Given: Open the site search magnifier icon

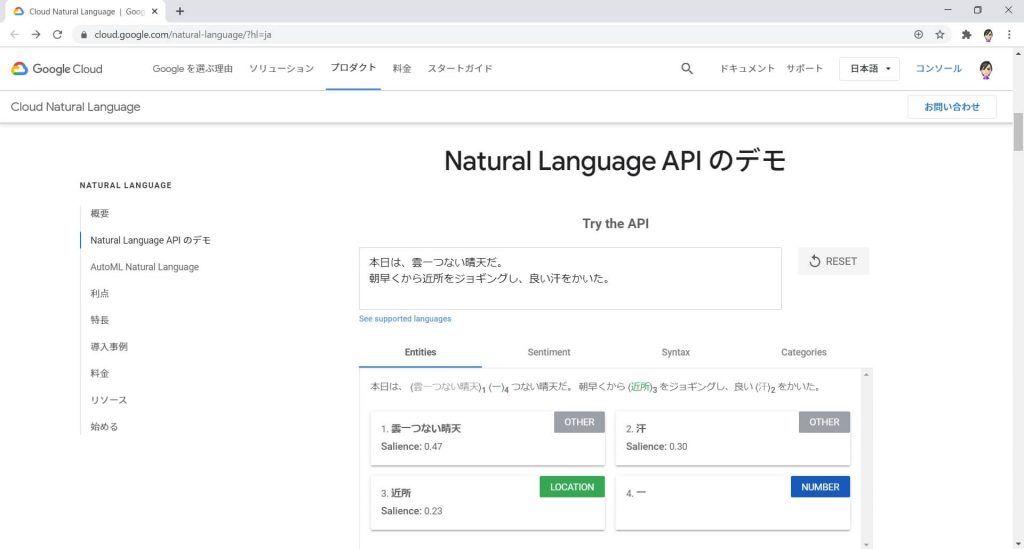Looking at the screenshot, I should [x=687, y=69].
